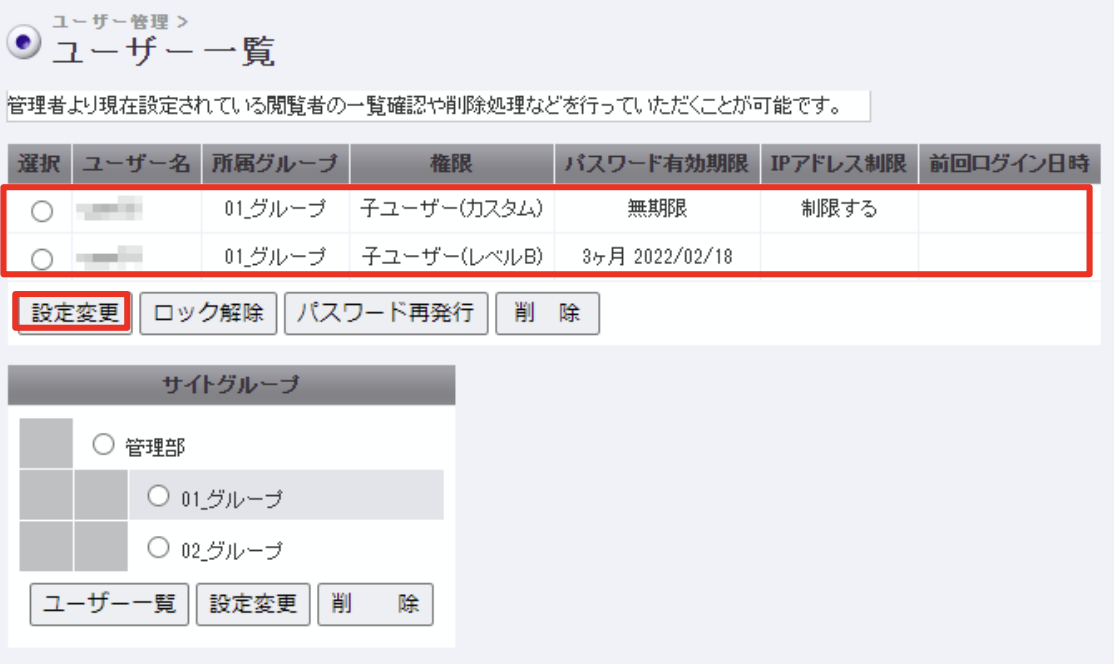Click the ロック解除 button
The height and width of the screenshot is (664, 1114).
208,313
